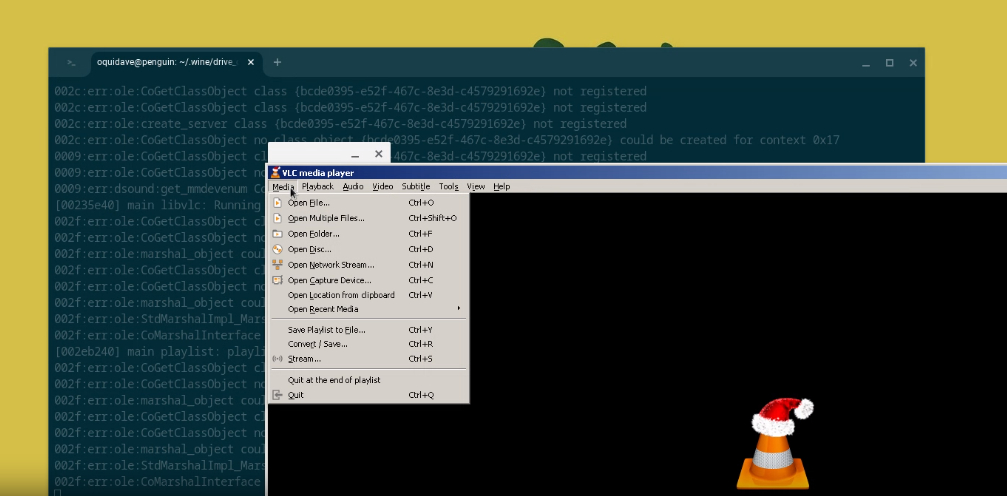Viewport: 1007px width, 496px height.
Task: Click the Quit exit icon
Action: coord(277,395)
